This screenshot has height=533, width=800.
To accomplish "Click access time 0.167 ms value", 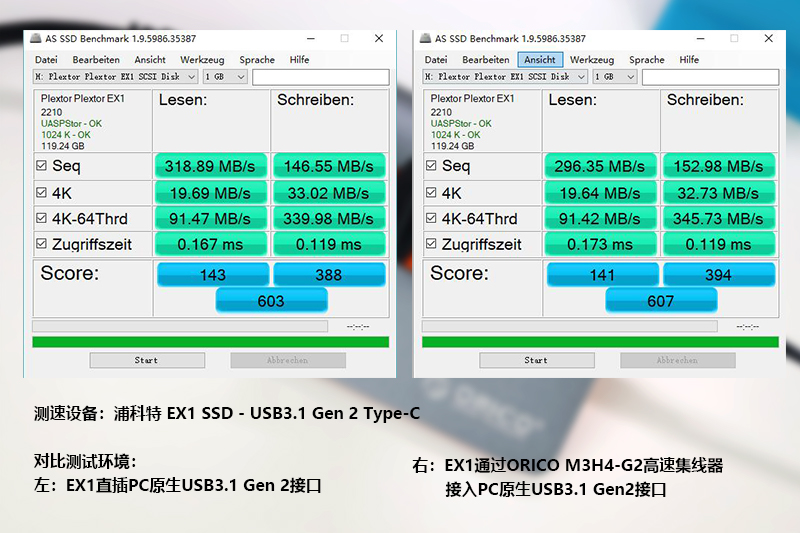I will click(x=210, y=244).
